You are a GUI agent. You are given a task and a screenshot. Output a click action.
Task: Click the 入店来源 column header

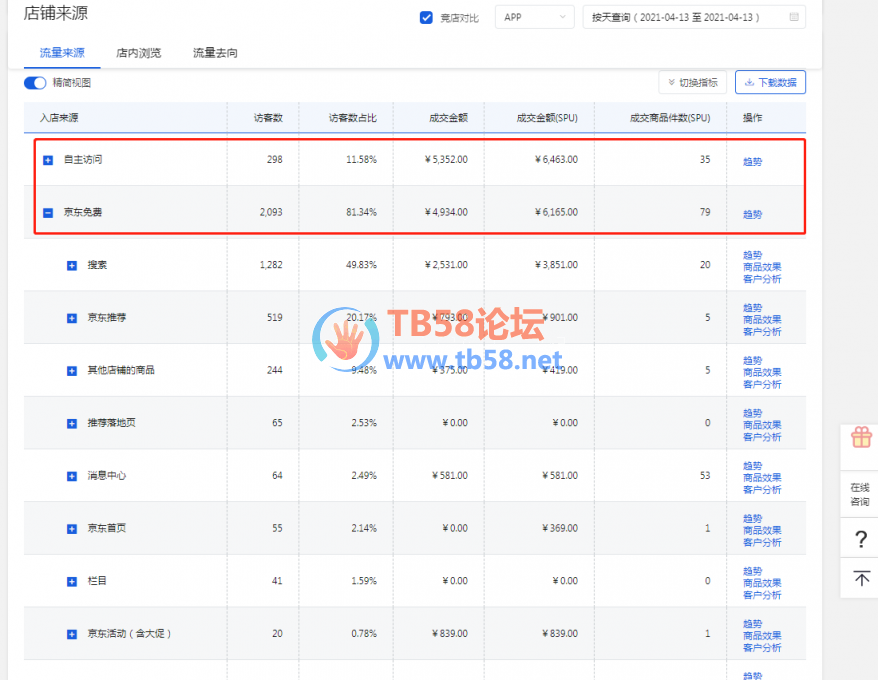point(59,118)
